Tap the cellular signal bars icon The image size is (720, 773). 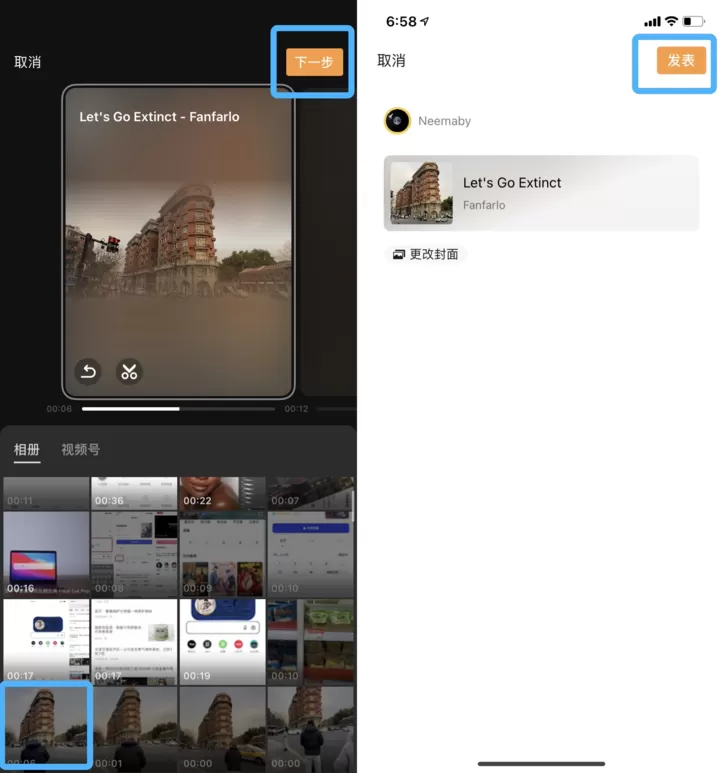(652, 22)
